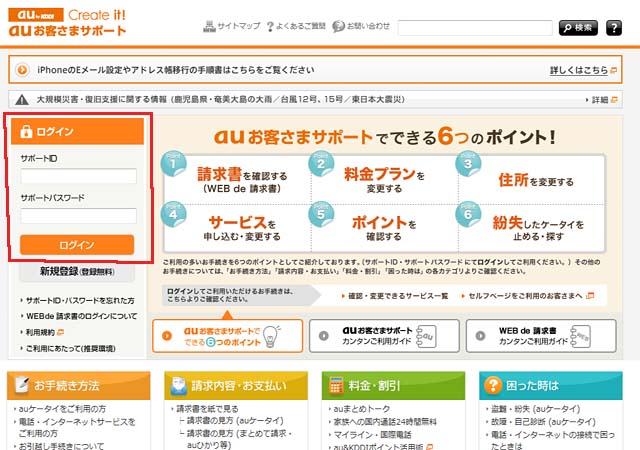Click the WEB booklet icon on 請求書 guide
Viewport: 640px width, 450px height.
[x=580, y=336]
